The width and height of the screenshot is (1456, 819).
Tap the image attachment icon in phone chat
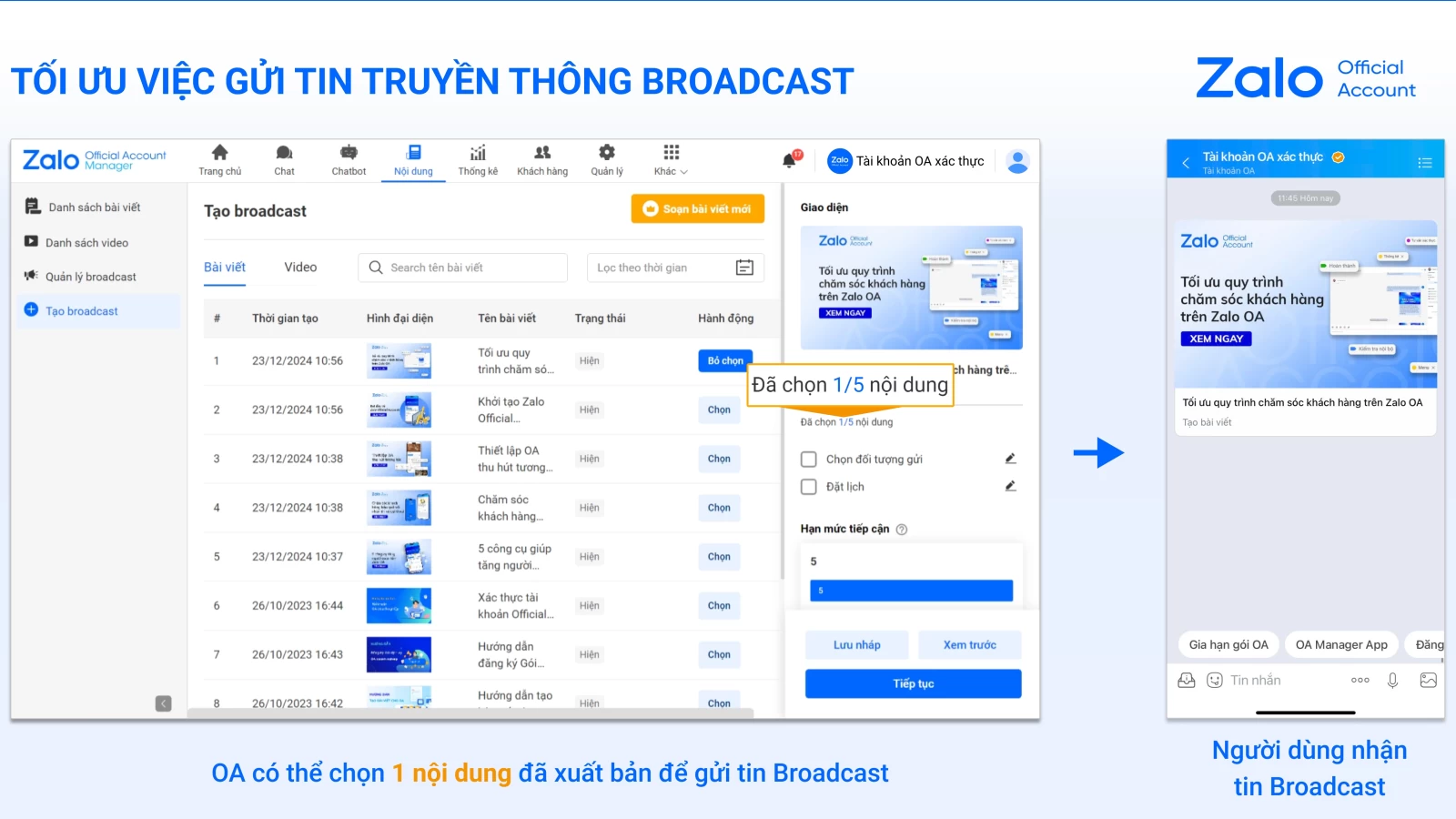tap(1429, 680)
